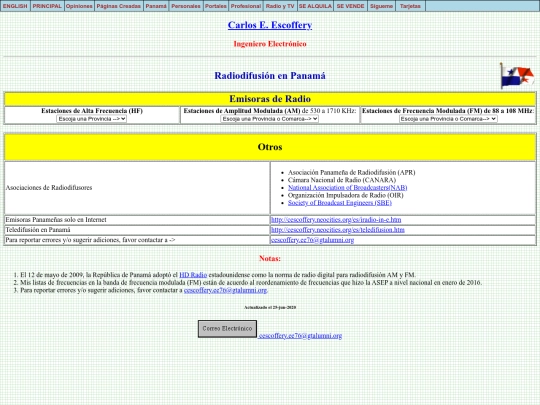The height and width of the screenshot is (405, 540).
Task: Click the Radiodifusión en Panamá heading
Action: coord(270,76)
